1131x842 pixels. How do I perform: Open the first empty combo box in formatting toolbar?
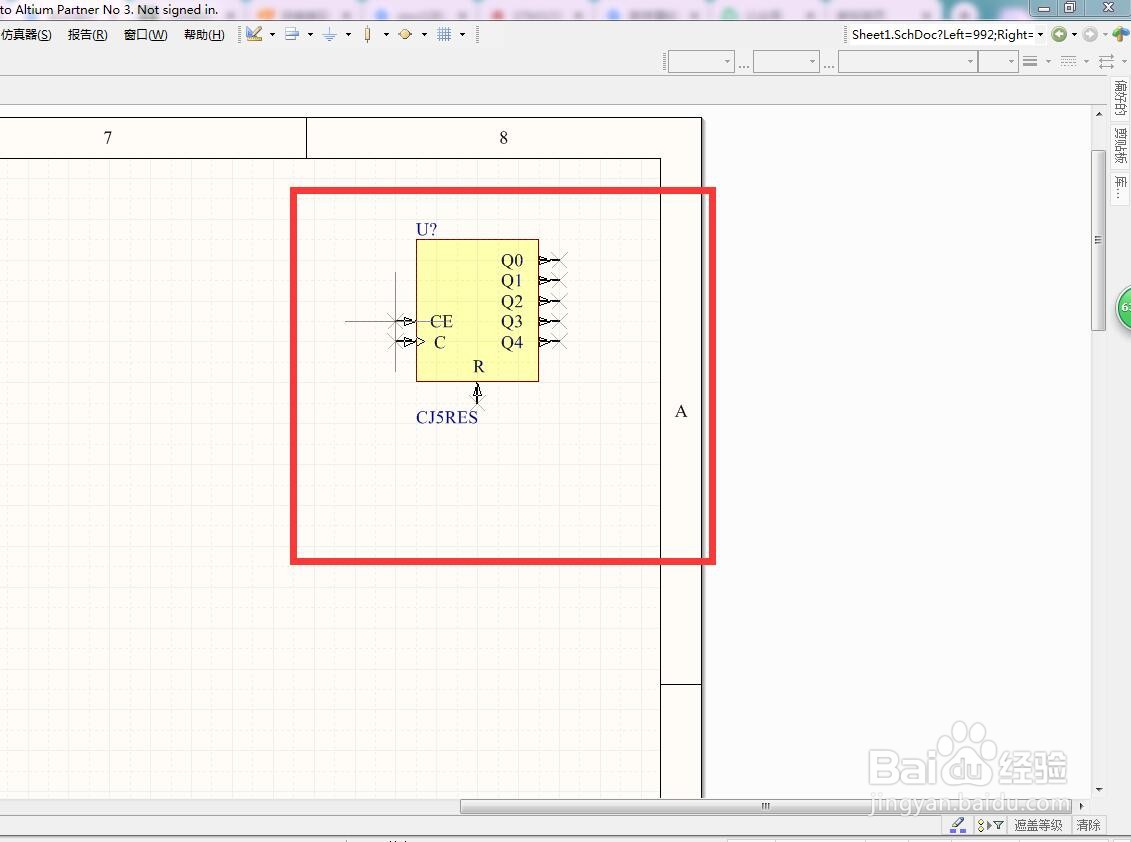(x=701, y=62)
